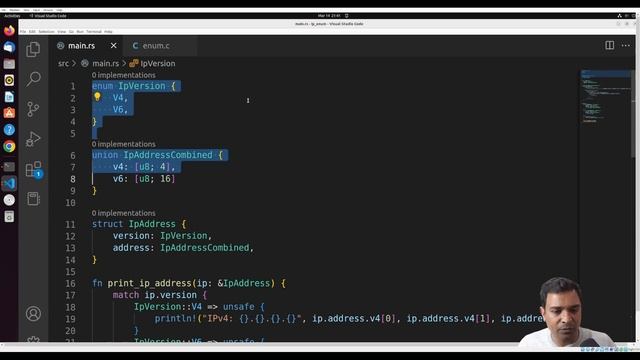Open the notebook icon in the activity bar
640x360 pixels.
pos(33,199)
